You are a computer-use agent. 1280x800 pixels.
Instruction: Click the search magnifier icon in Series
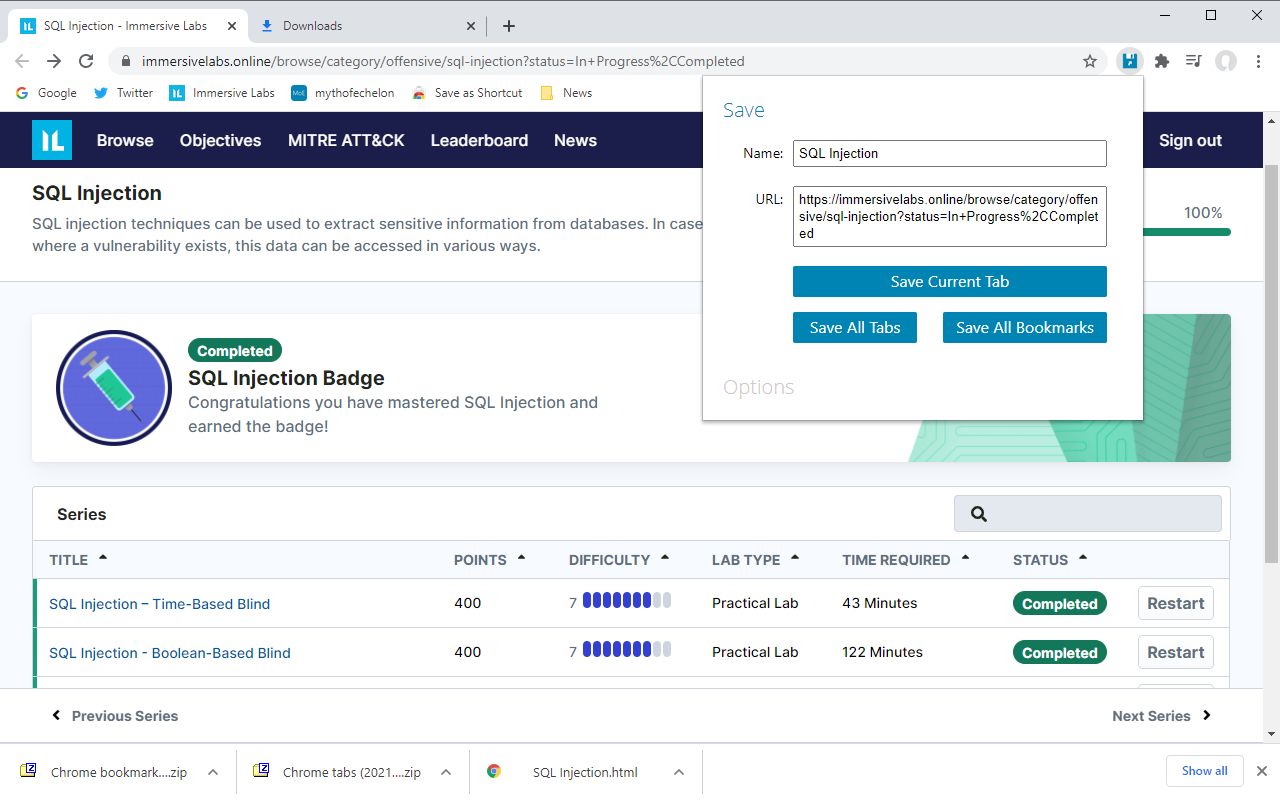[x=979, y=514]
